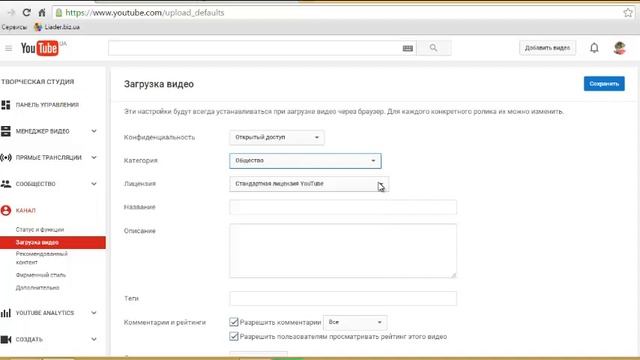This screenshot has height=360, width=640.
Task: Open the Лицензия dropdown Стандартная лицензия YouTube
Action: tap(309, 184)
